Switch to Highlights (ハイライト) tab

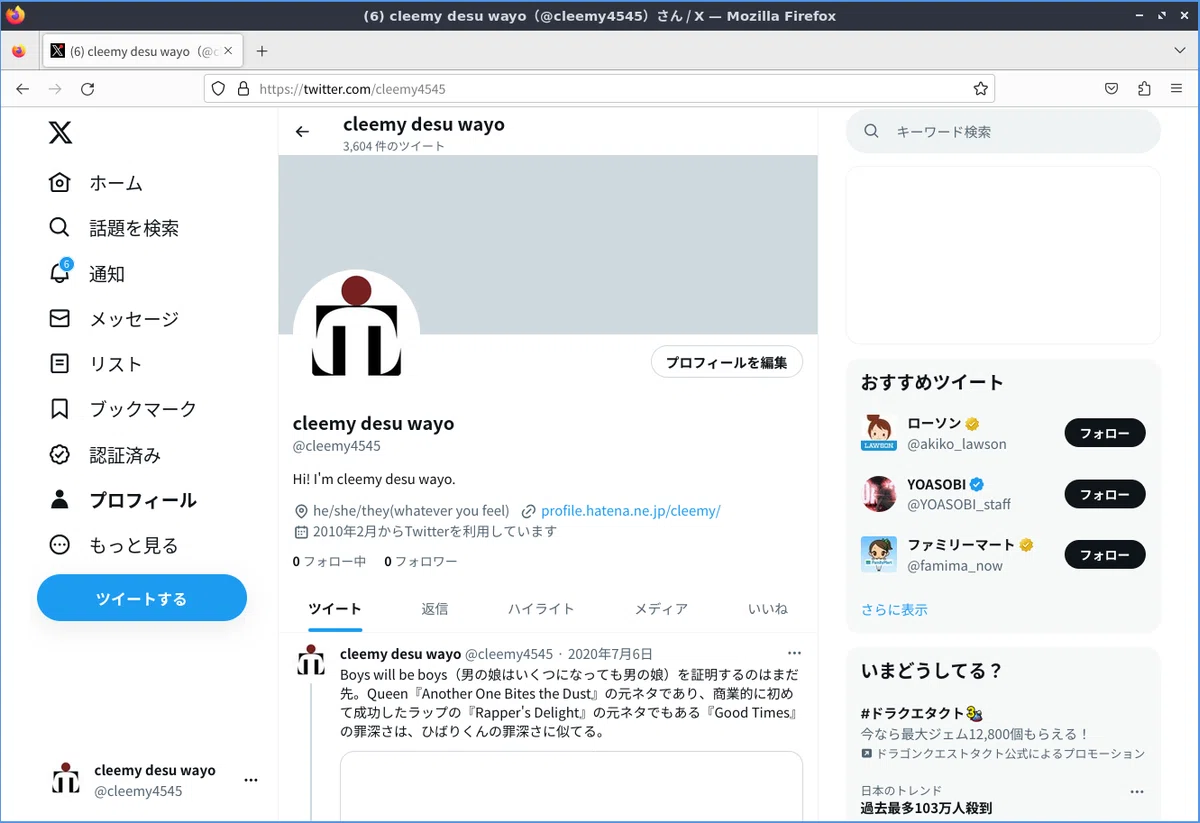point(541,608)
